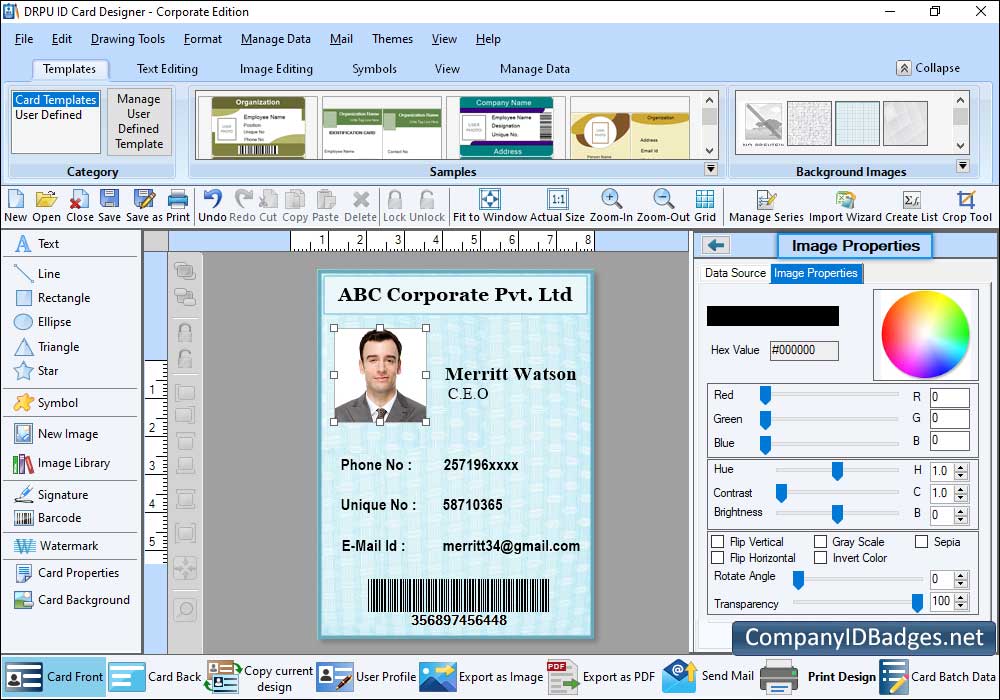Viewport: 1000px width, 700px height.
Task: Expand the Samples gallery dropdown
Action: pos(710,169)
